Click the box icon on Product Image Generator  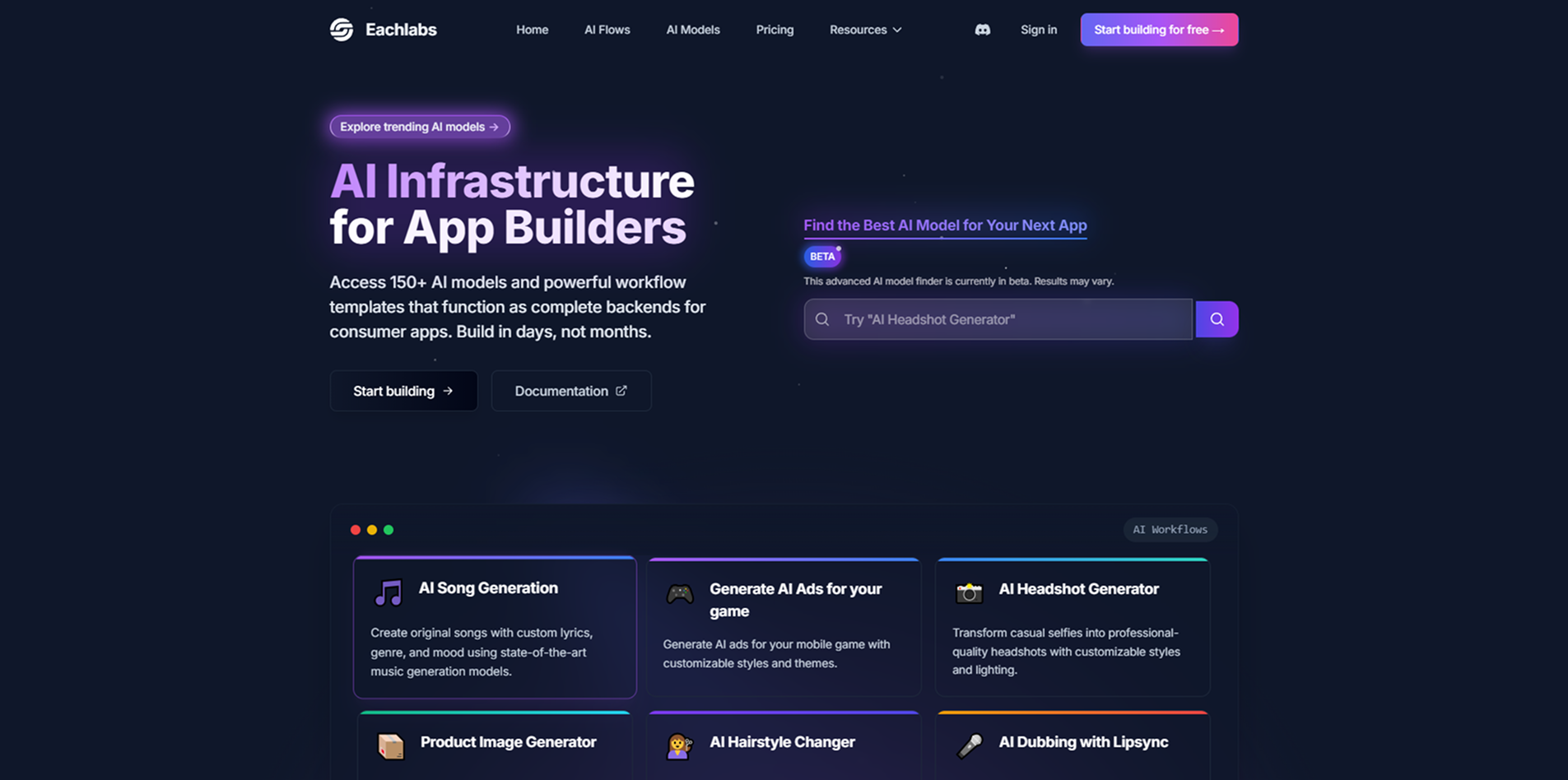click(391, 745)
